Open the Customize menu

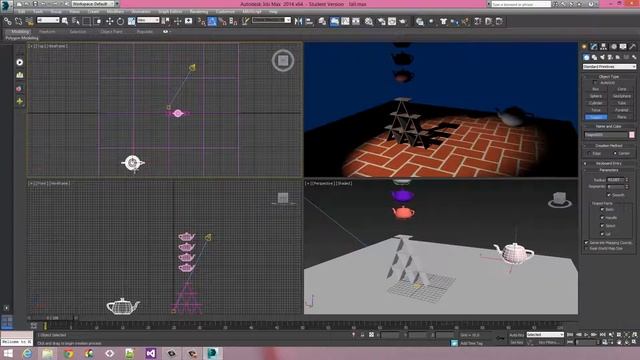point(225,12)
